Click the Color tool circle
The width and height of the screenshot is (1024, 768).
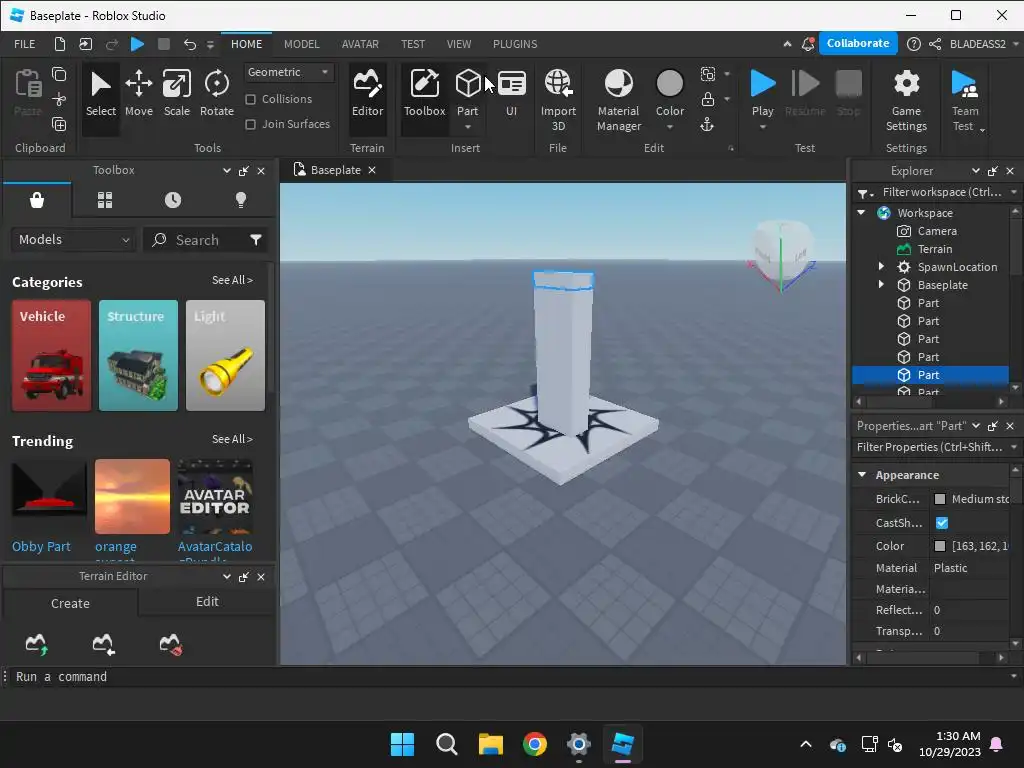click(669, 84)
